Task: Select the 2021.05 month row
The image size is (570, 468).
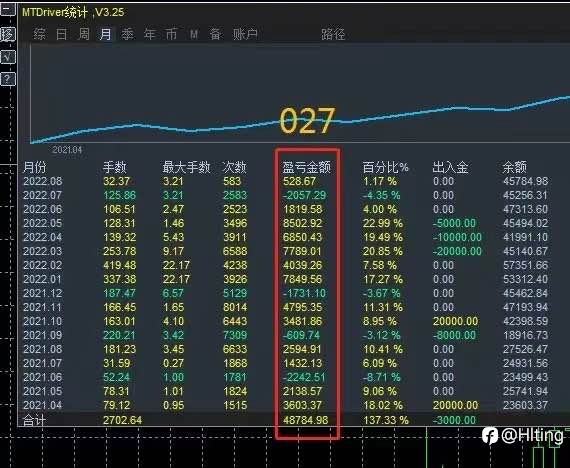Action: pyautogui.click(x=286, y=391)
